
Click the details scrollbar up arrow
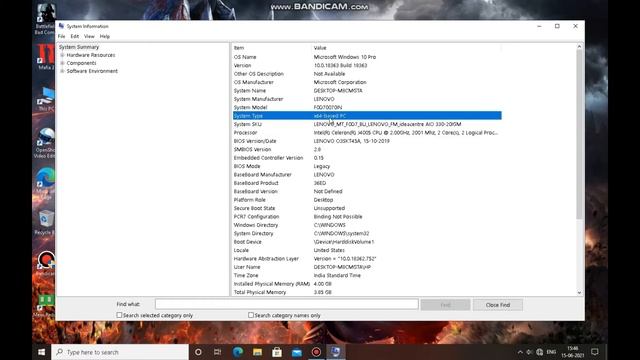click(579, 47)
